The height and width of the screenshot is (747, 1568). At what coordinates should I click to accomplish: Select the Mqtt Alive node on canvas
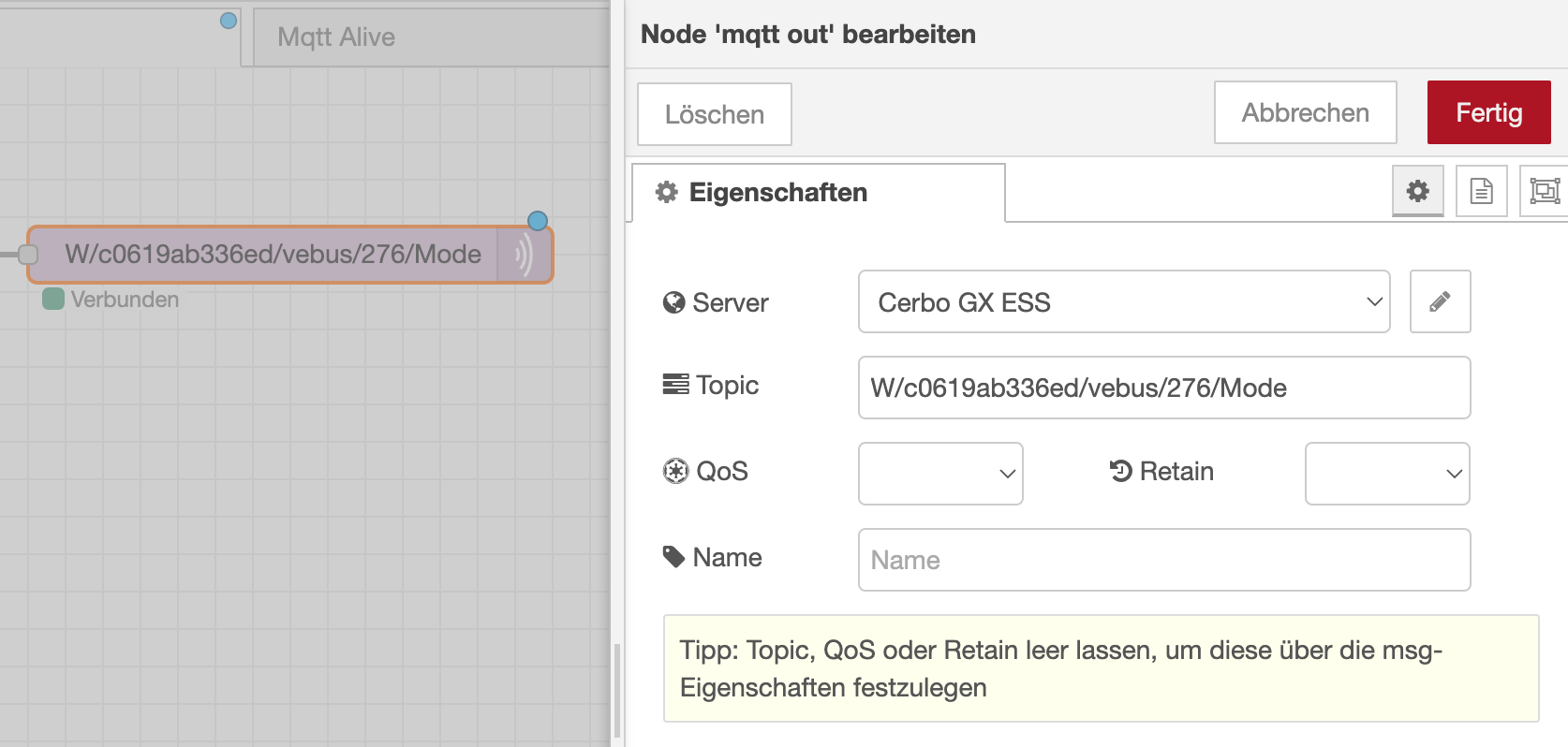coord(431,37)
